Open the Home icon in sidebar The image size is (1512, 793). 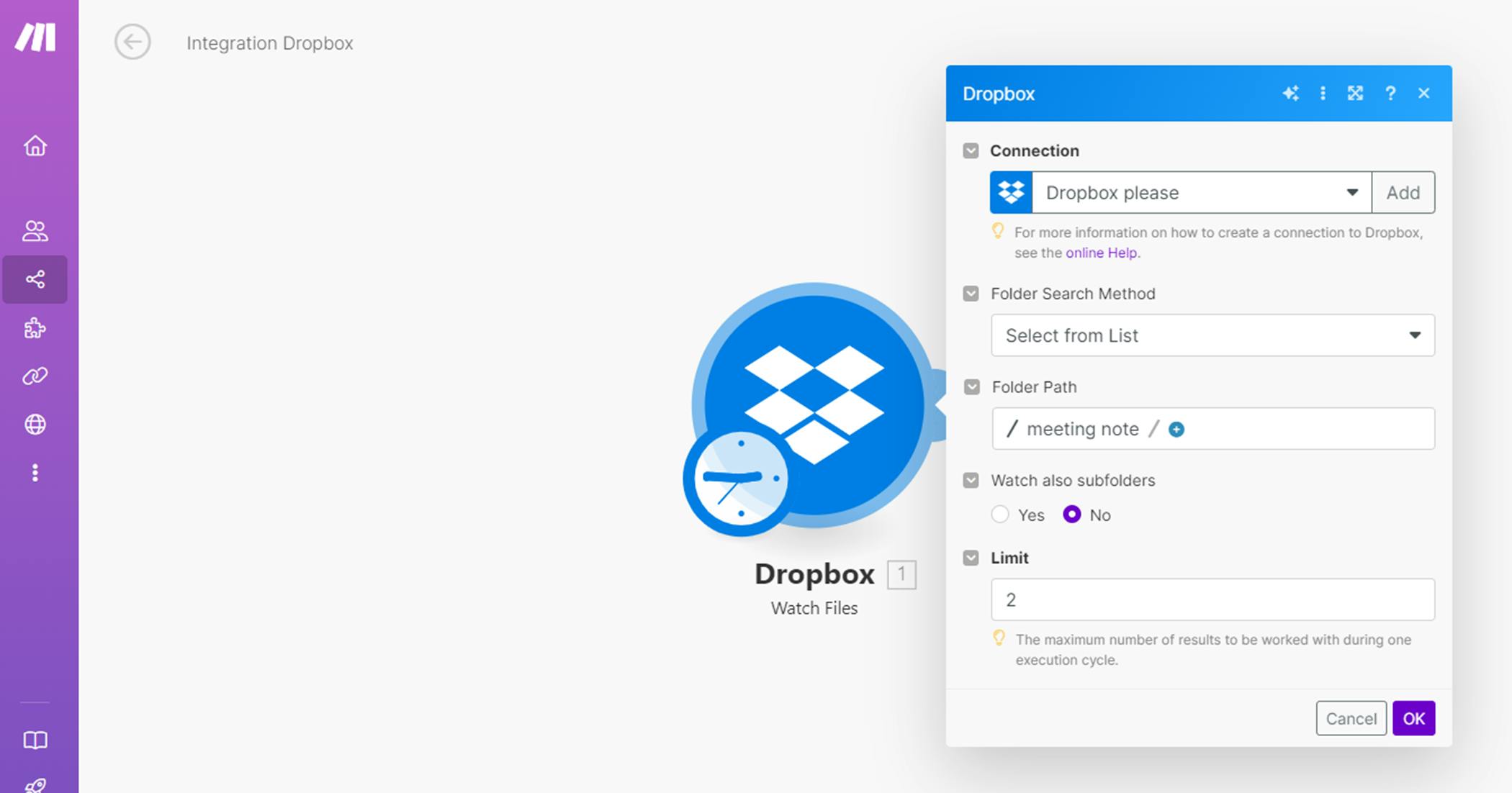pyautogui.click(x=35, y=146)
